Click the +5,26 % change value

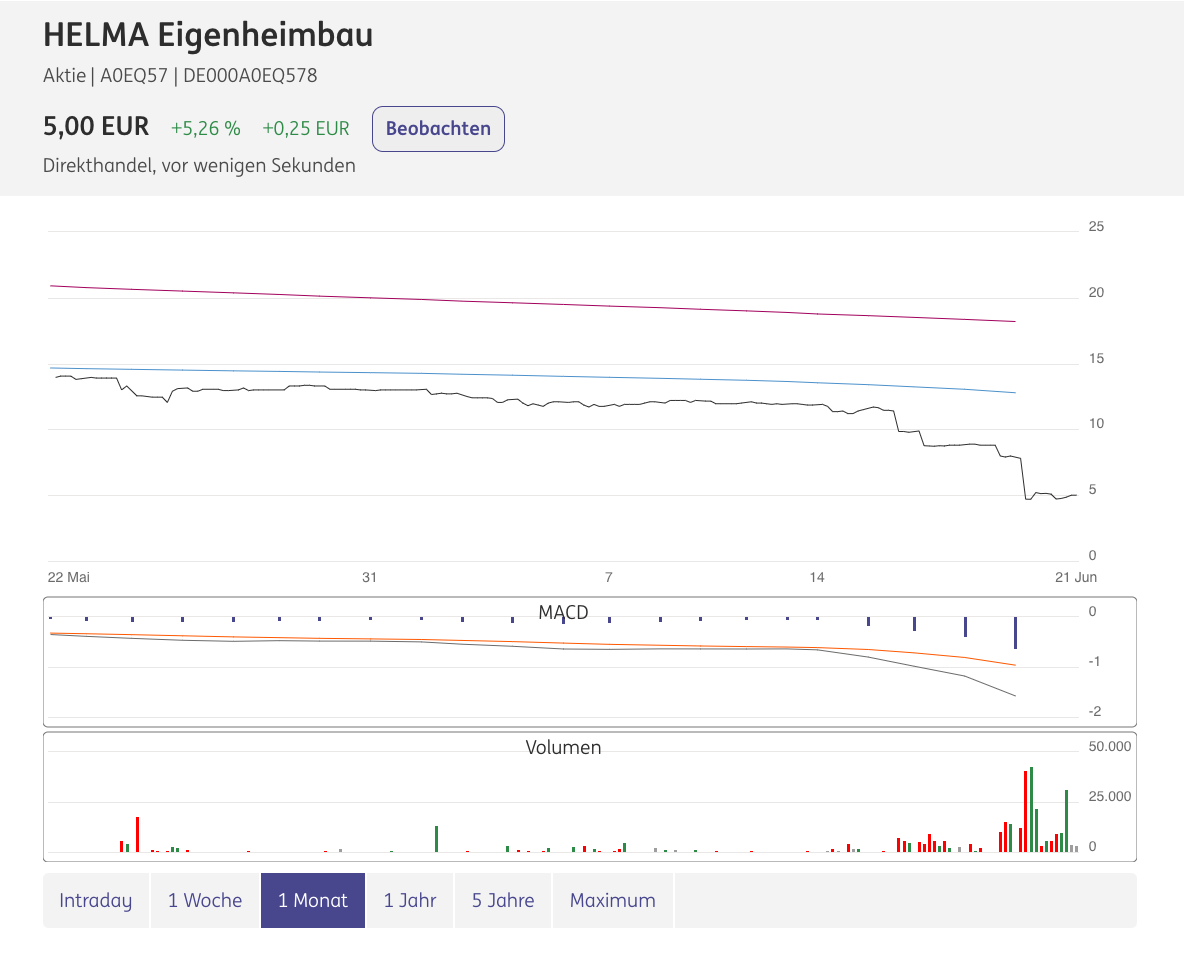pyautogui.click(x=205, y=128)
